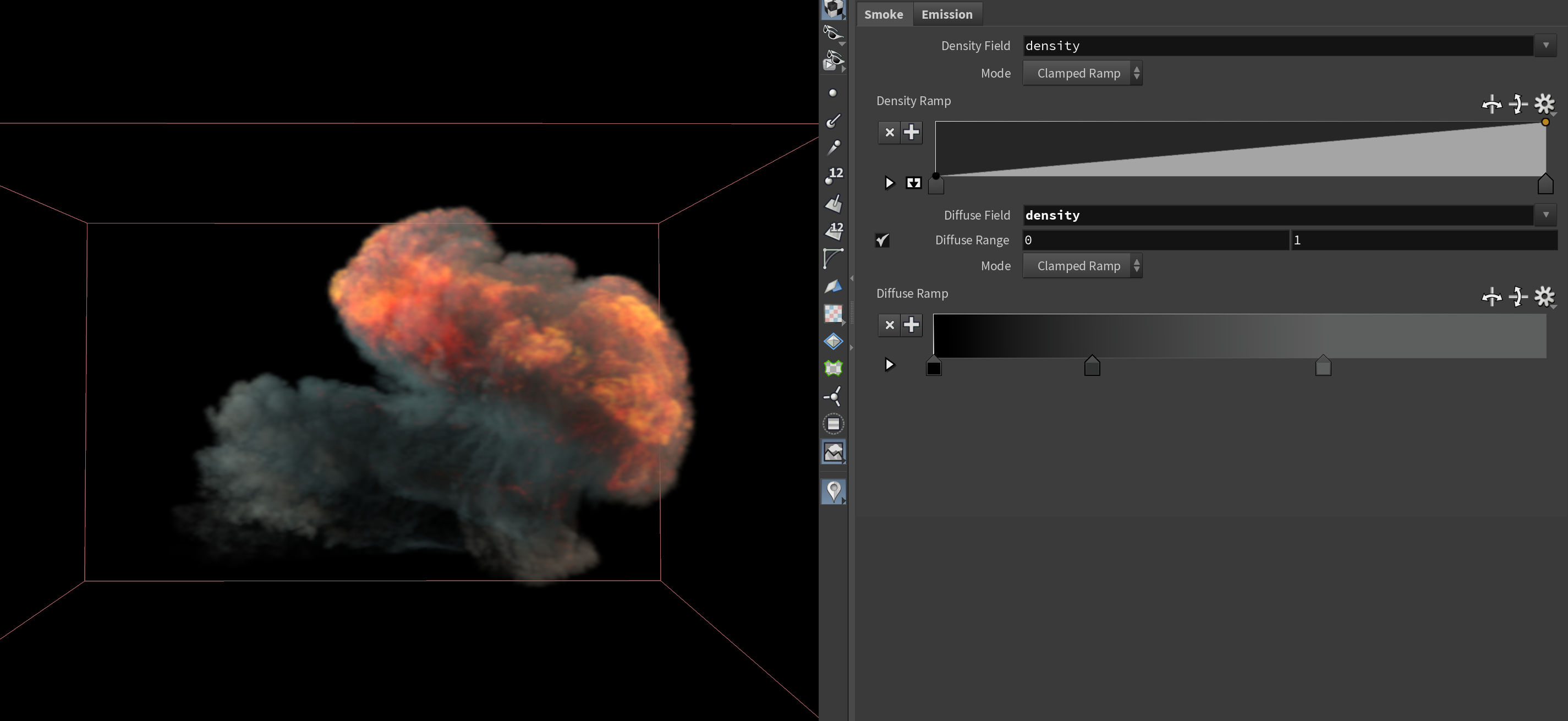The image size is (1568, 721).
Task: Add a Diffuse Ramp point with plus
Action: pos(911,325)
